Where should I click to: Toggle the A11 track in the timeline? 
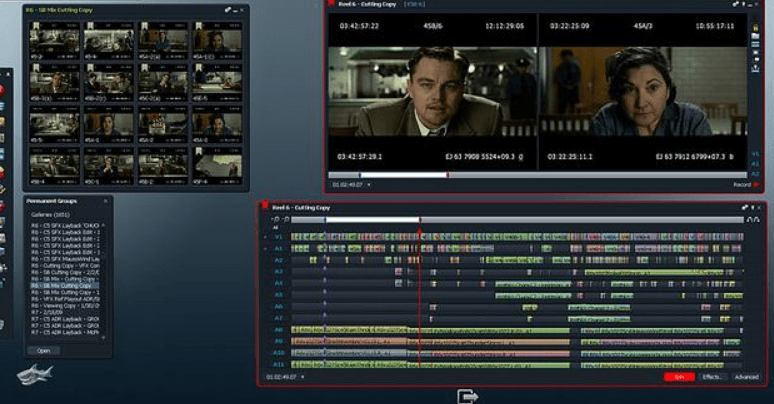278,364
